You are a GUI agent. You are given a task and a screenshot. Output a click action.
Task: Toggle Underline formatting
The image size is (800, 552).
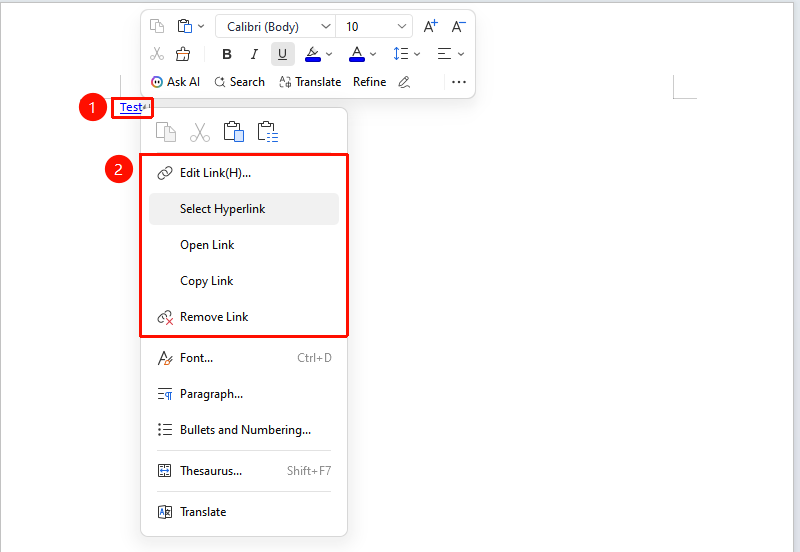pyautogui.click(x=283, y=54)
